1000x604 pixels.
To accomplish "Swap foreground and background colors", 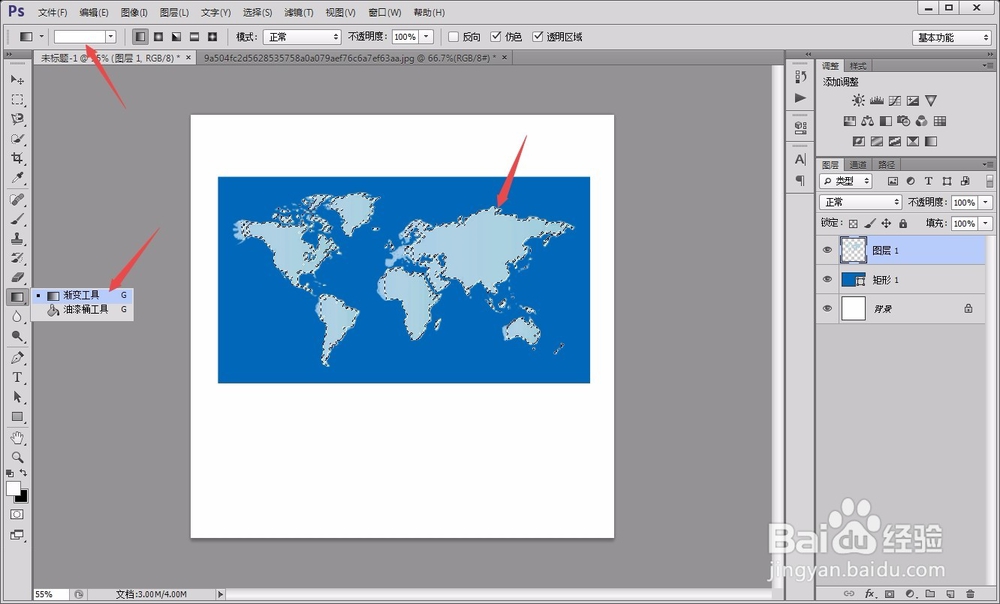I will tap(24, 473).
